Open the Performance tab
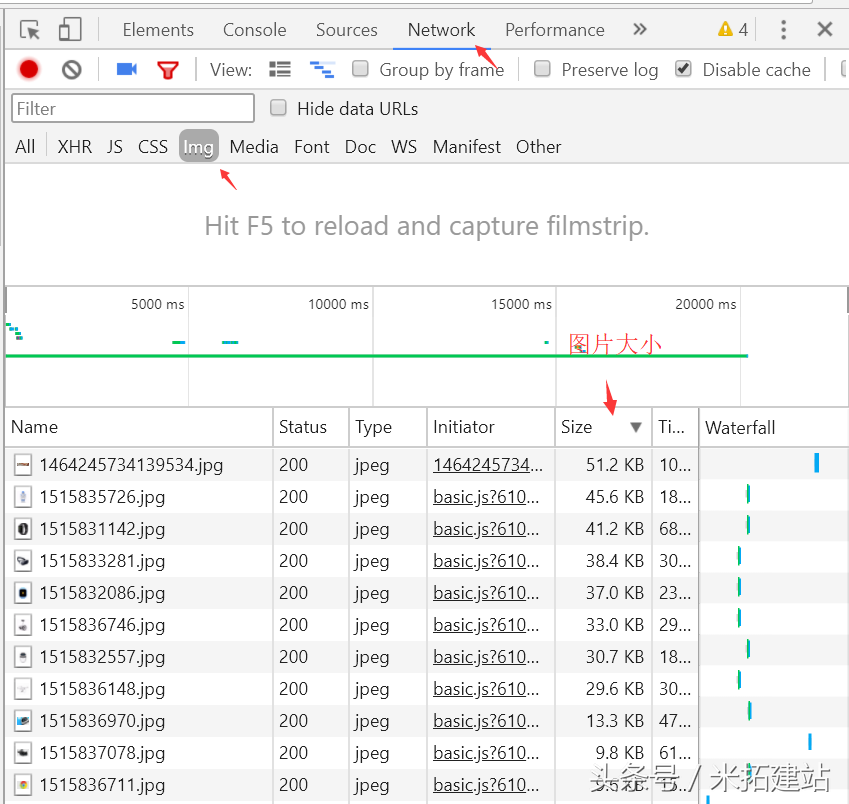Image resolution: width=849 pixels, height=804 pixels. point(554,30)
